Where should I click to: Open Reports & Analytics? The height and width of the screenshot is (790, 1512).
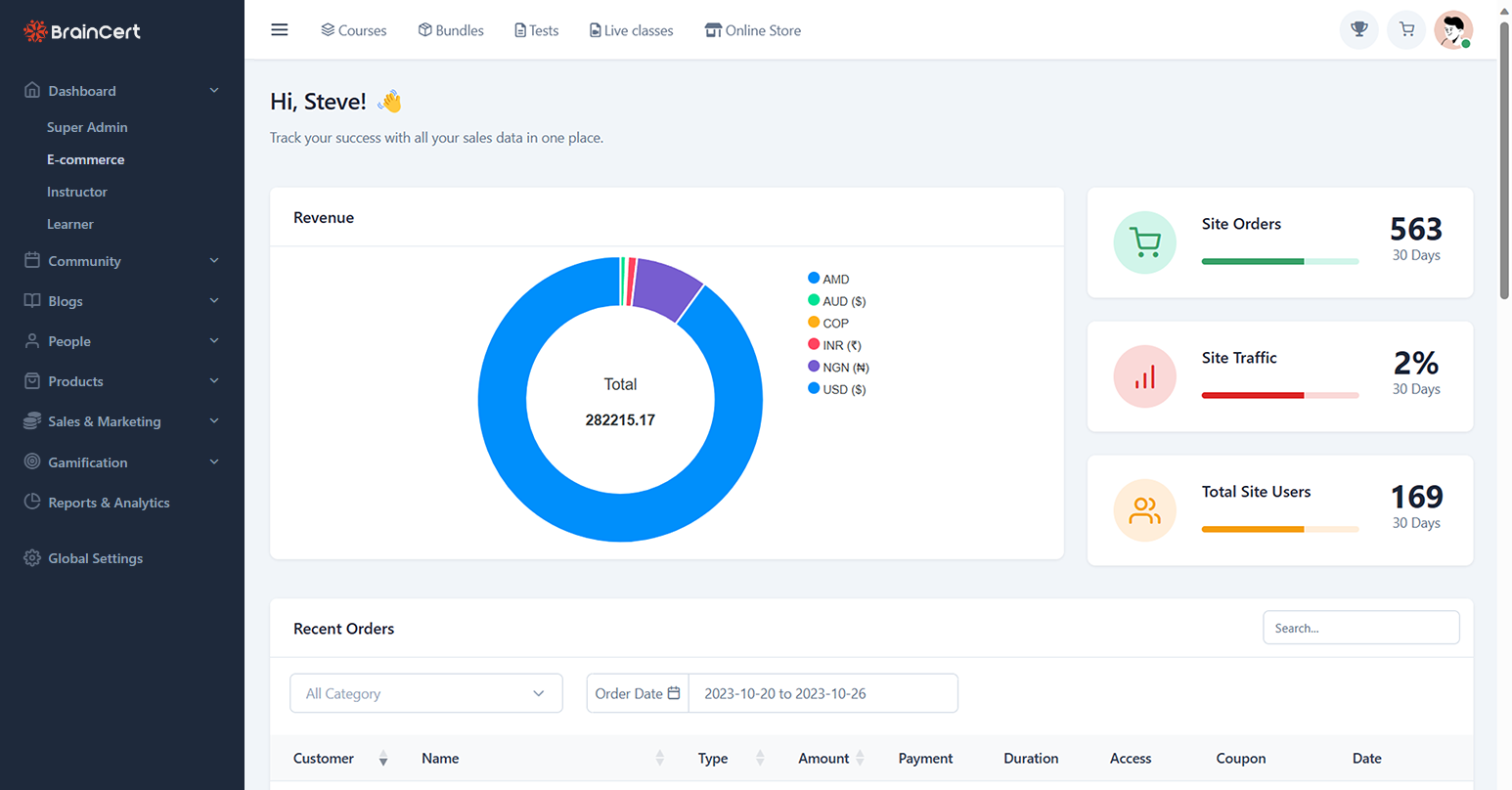[x=108, y=502]
